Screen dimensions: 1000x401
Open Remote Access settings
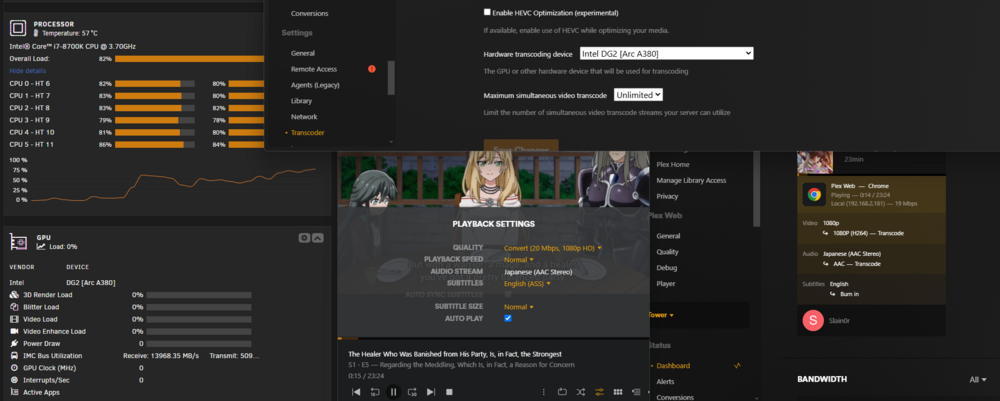(314, 69)
